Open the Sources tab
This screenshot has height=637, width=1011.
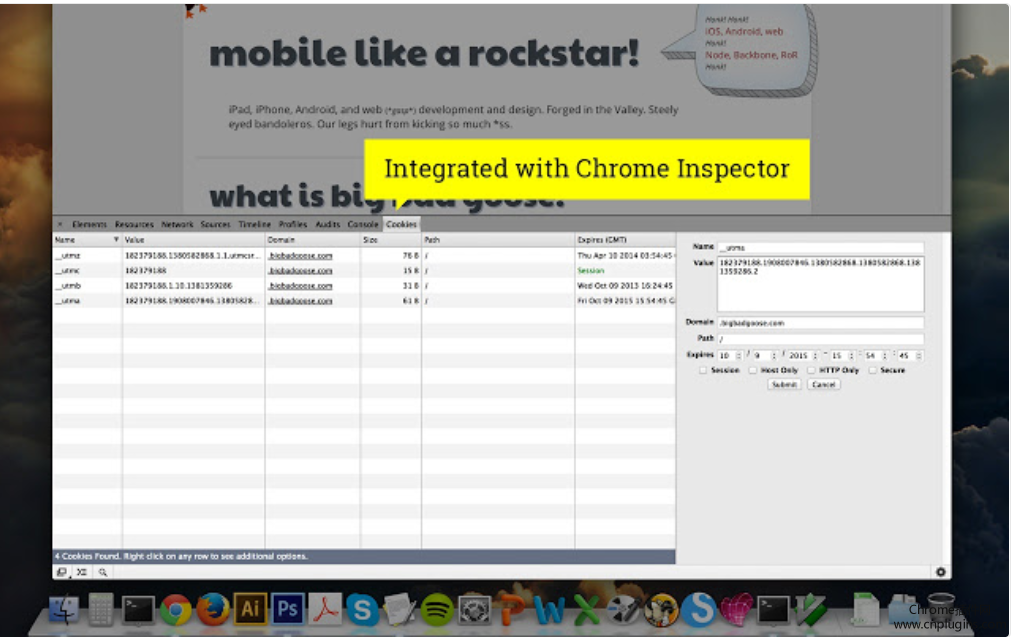[x=215, y=224]
